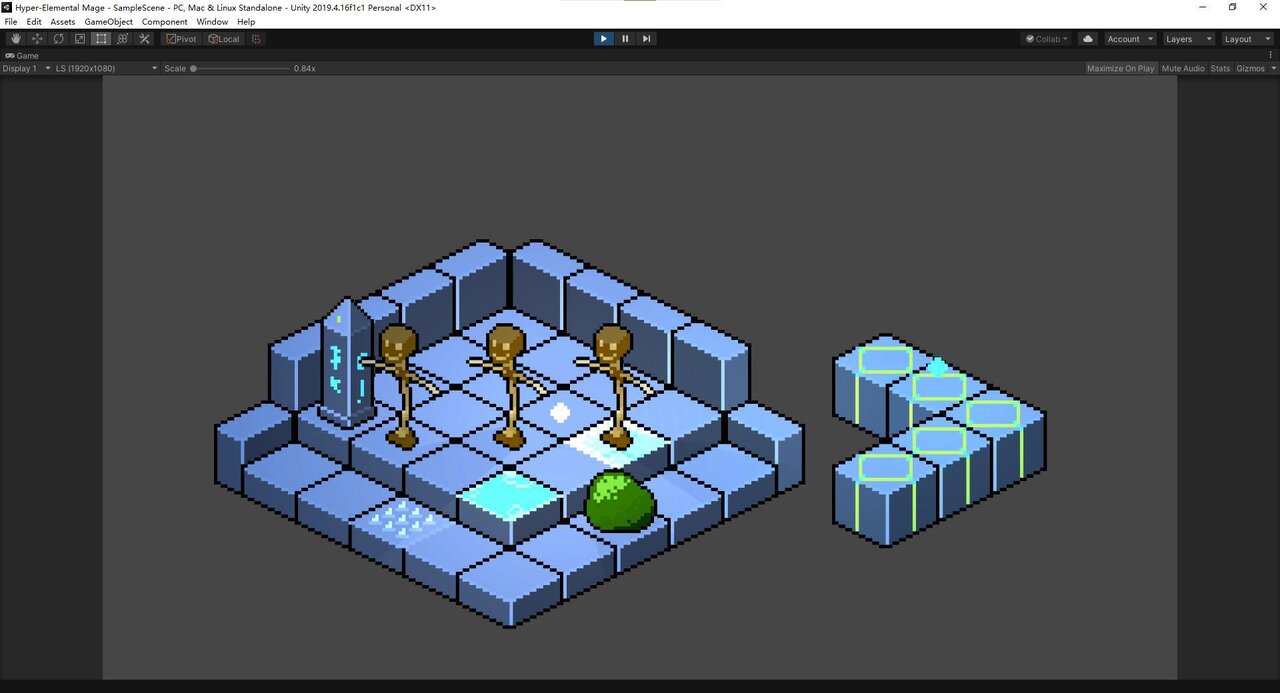Toggle Maximize On Play

point(1120,68)
